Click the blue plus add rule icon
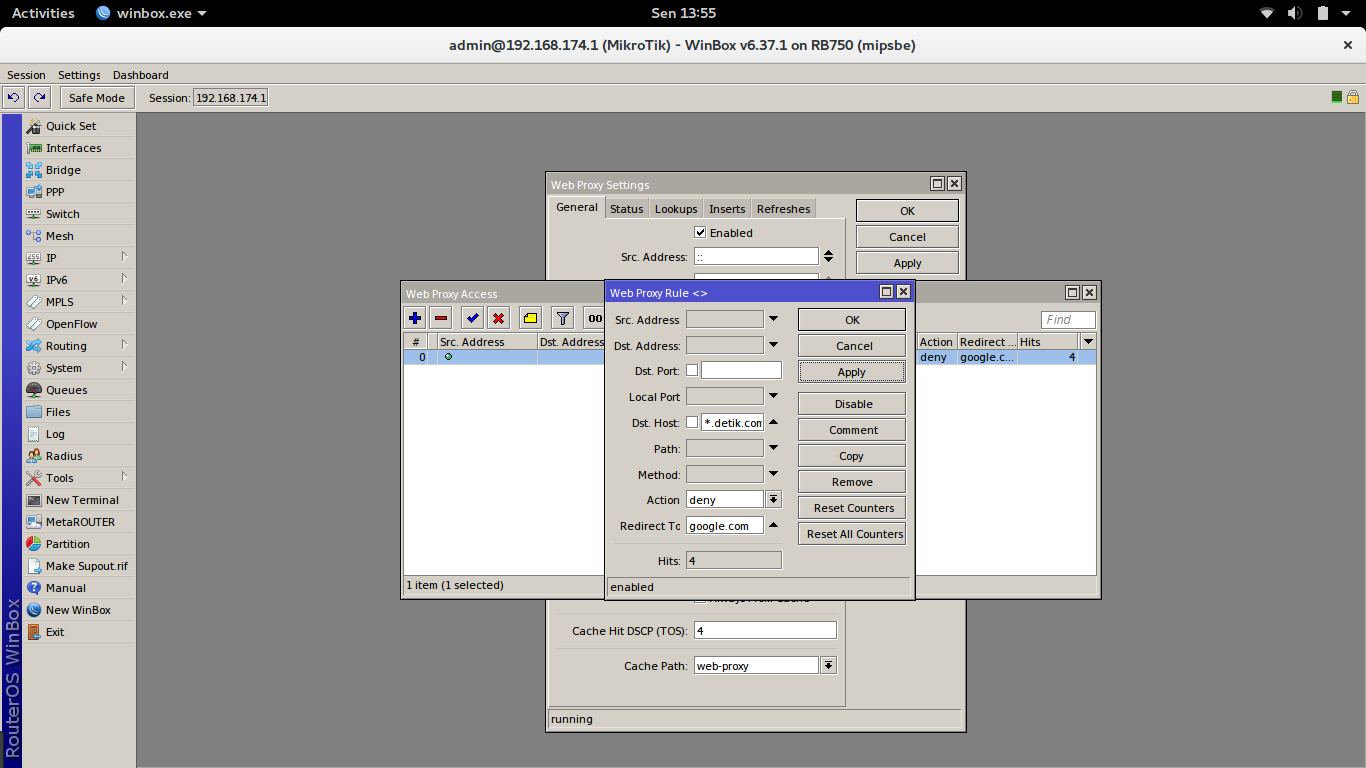Screen dimensions: 1366x768 click(x=415, y=318)
